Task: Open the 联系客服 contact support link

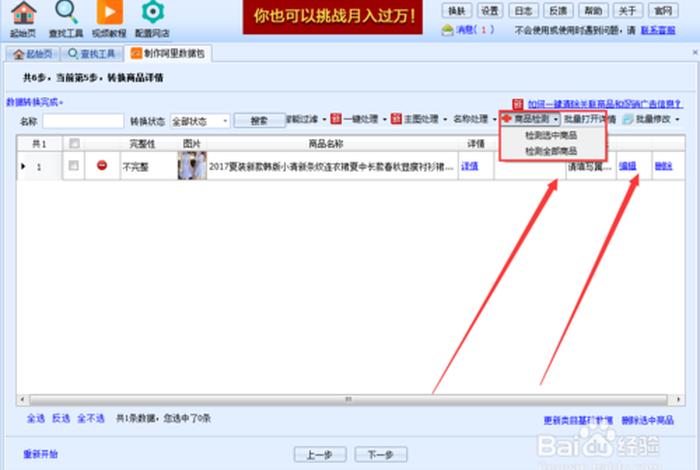Action: point(658,30)
